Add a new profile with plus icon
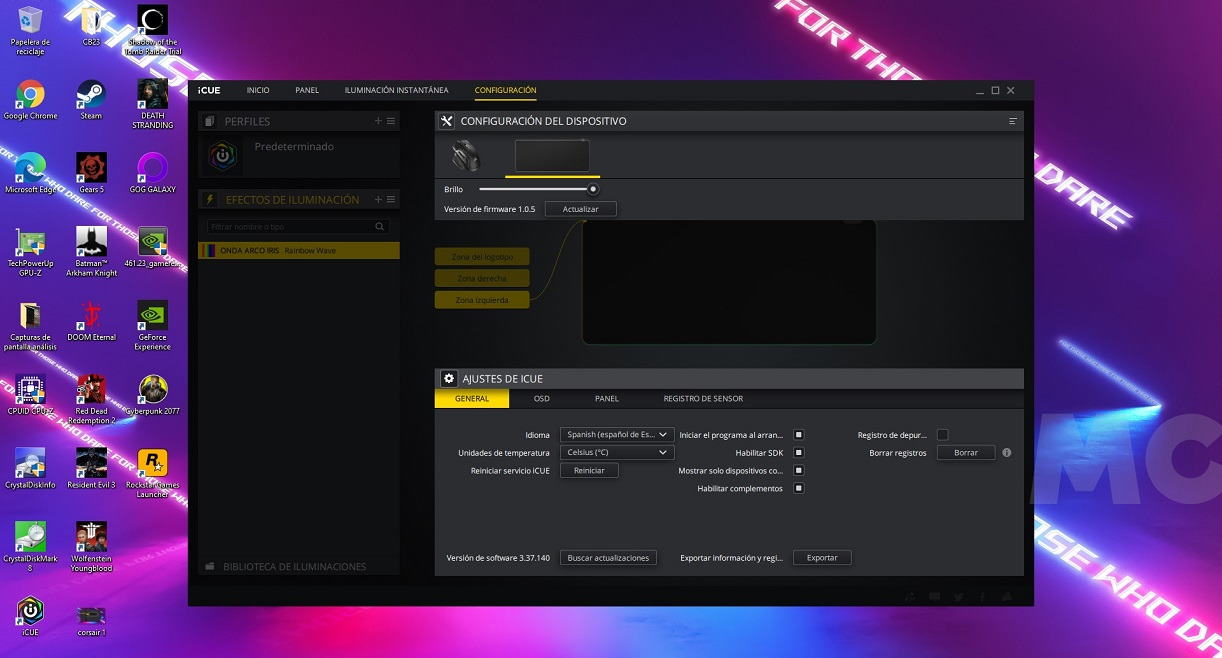 point(378,121)
